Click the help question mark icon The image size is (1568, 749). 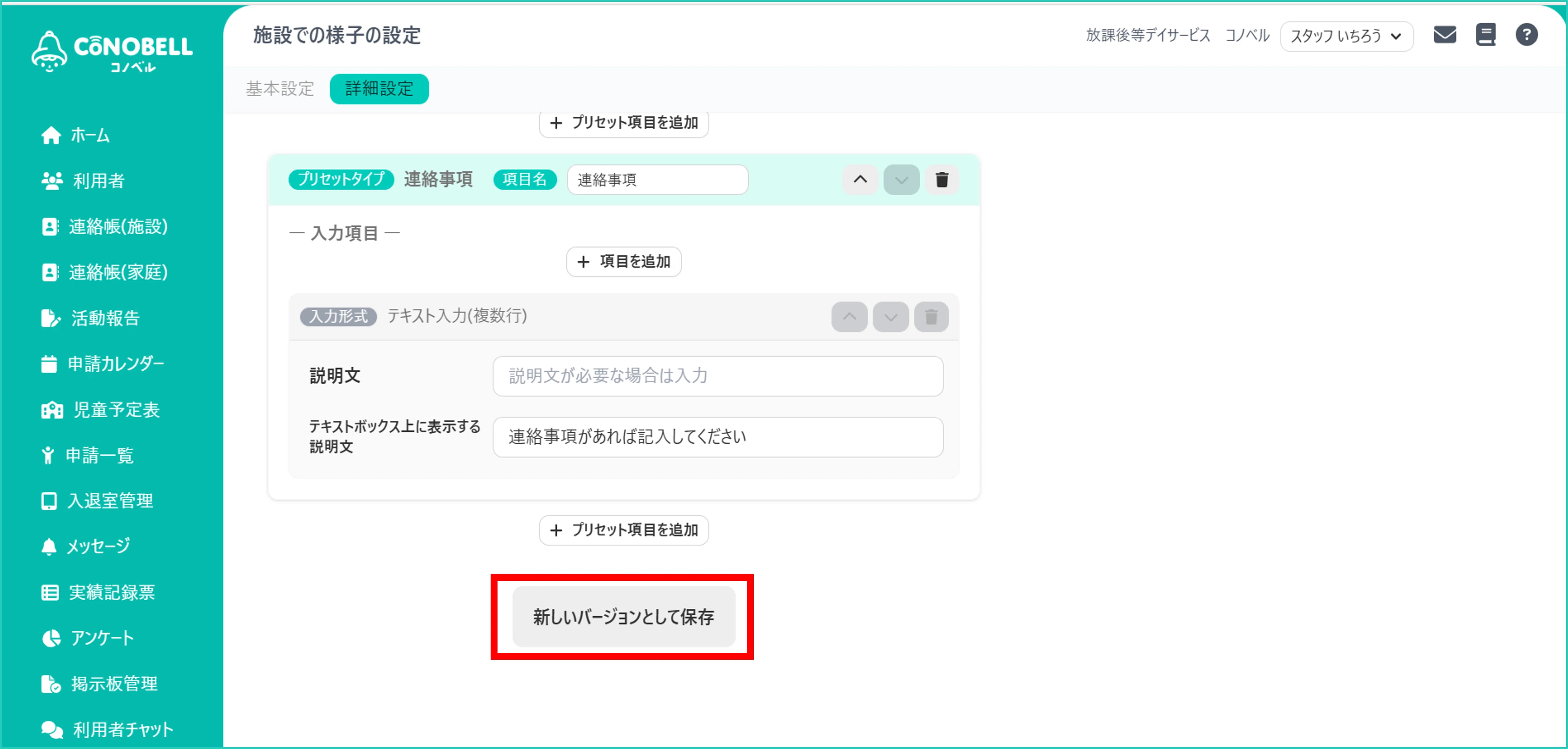pos(1526,35)
